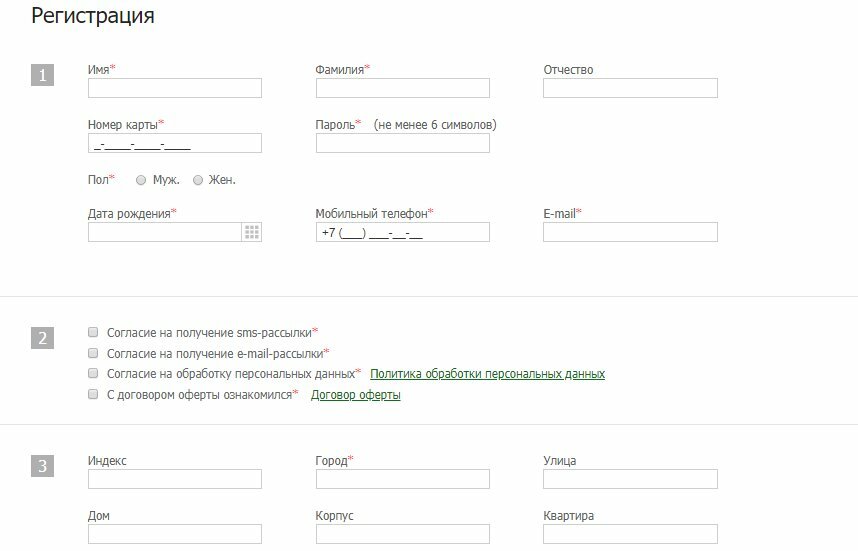Click the Имя input field

pos(175,88)
